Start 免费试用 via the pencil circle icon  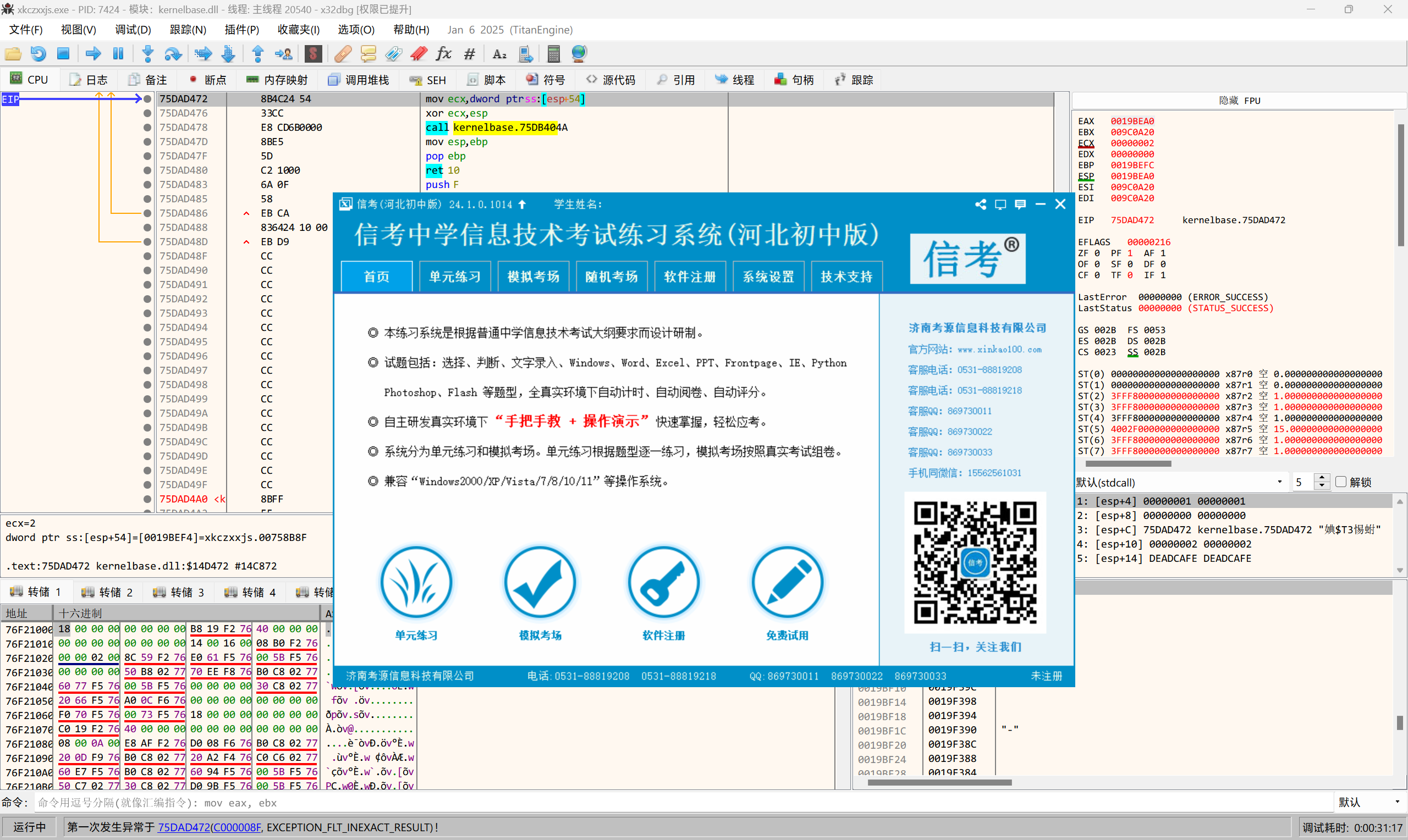pos(787,581)
